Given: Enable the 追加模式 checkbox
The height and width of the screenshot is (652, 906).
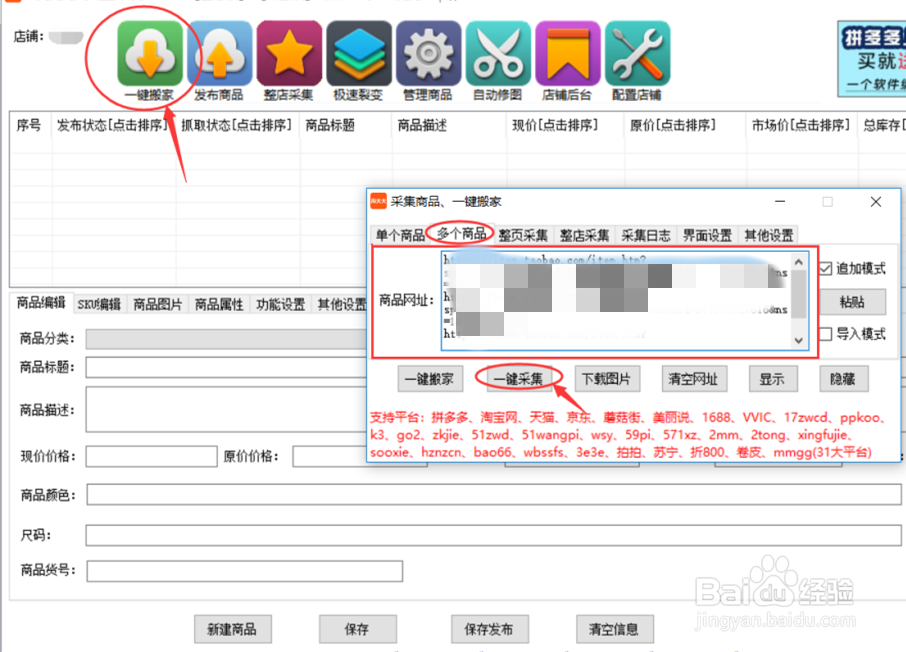Looking at the screenshot, I should click(826, 268).
